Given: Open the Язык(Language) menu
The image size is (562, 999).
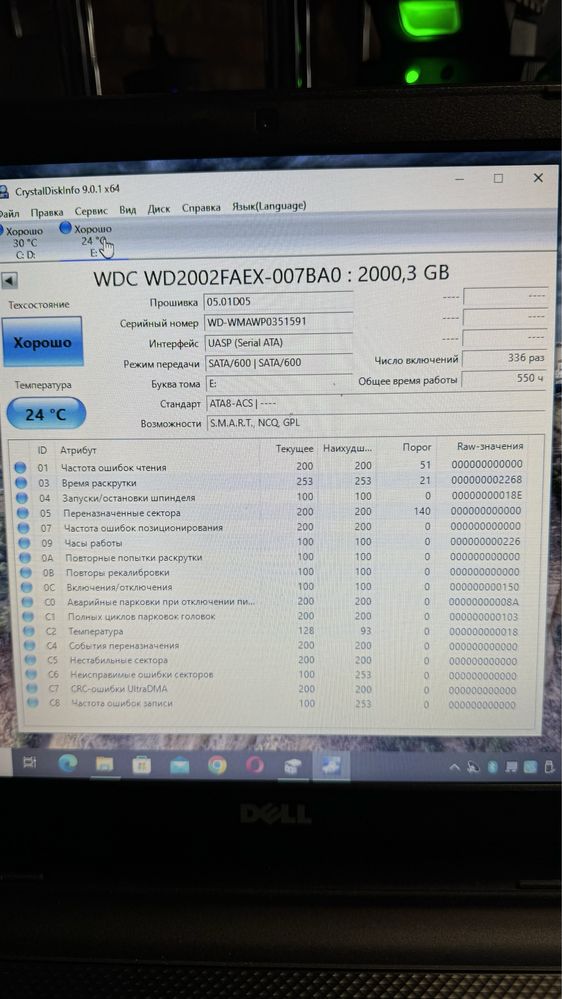Looking at the screenshot, I should [268, 206].
